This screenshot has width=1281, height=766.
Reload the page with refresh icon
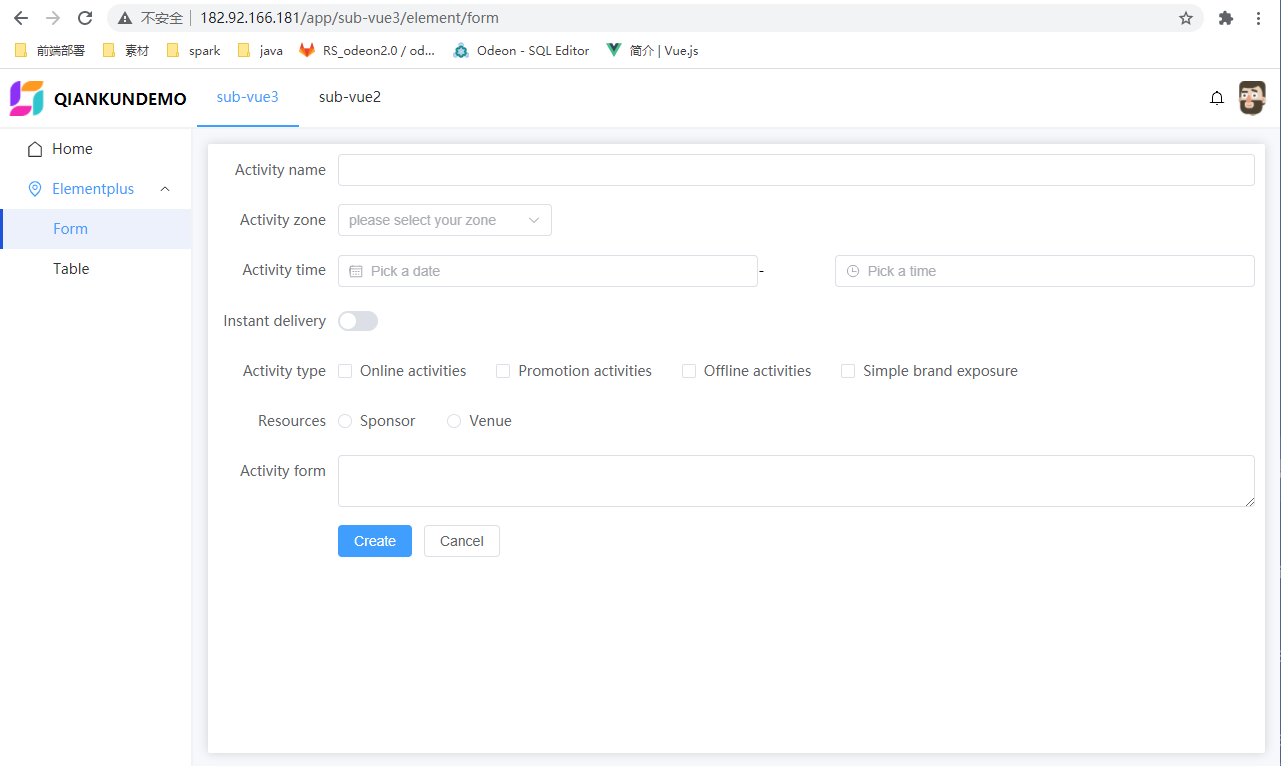click(x=85, y=18)
